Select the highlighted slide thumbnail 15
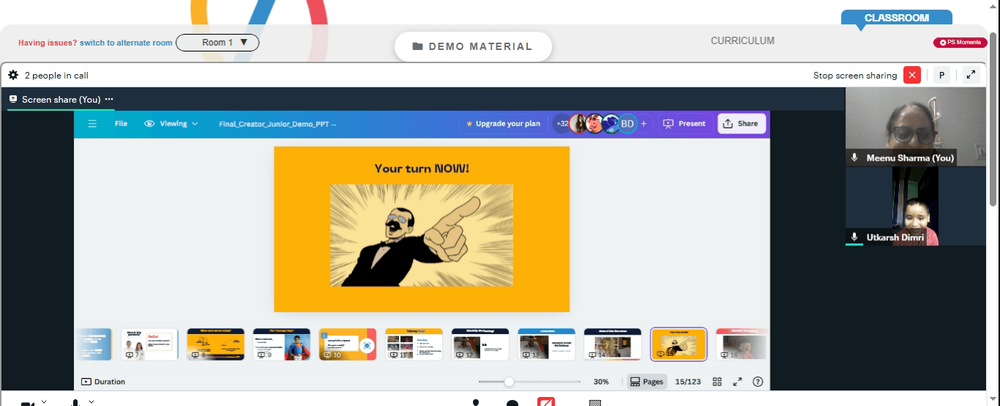 tap(679, 344)
